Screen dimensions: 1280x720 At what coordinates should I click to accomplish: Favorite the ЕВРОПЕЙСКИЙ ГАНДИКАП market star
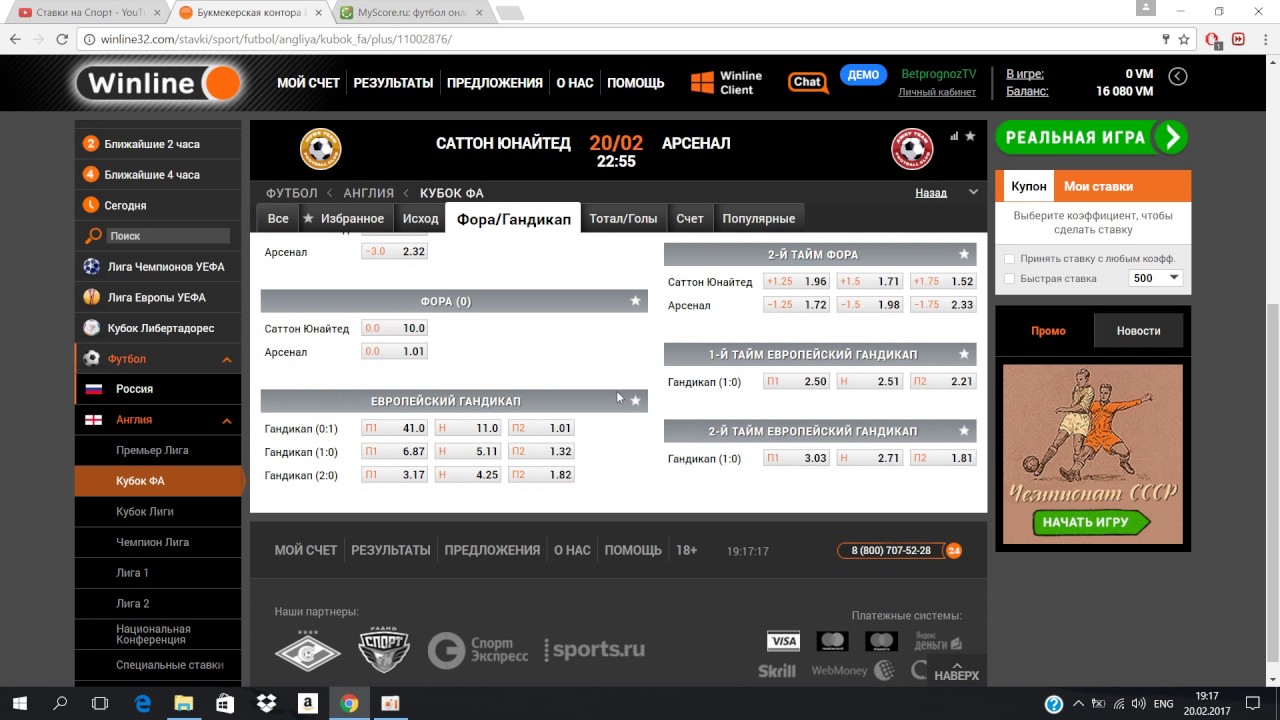pos(635,401)
